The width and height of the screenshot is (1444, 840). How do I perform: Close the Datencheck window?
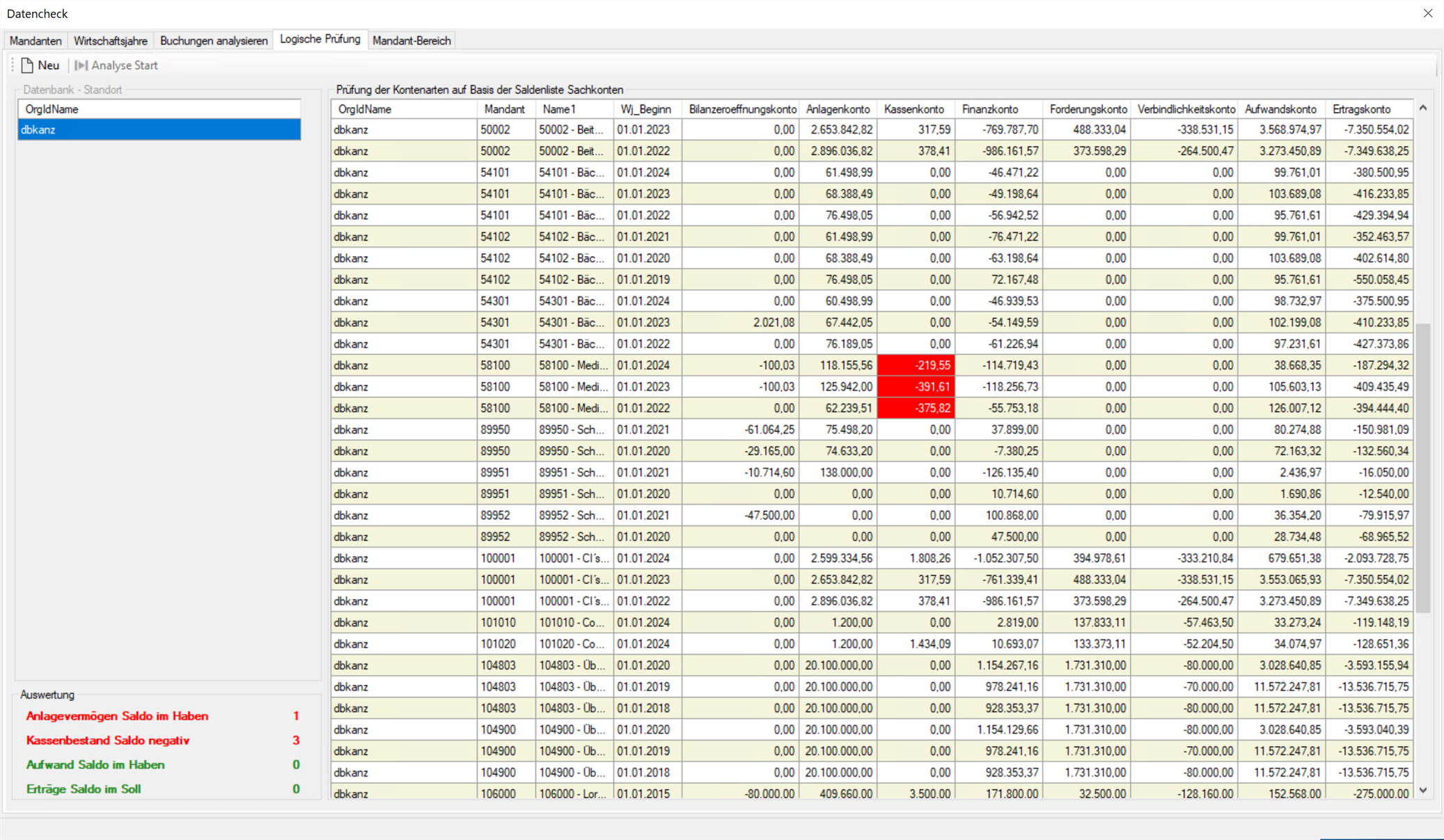(1428, 13)
